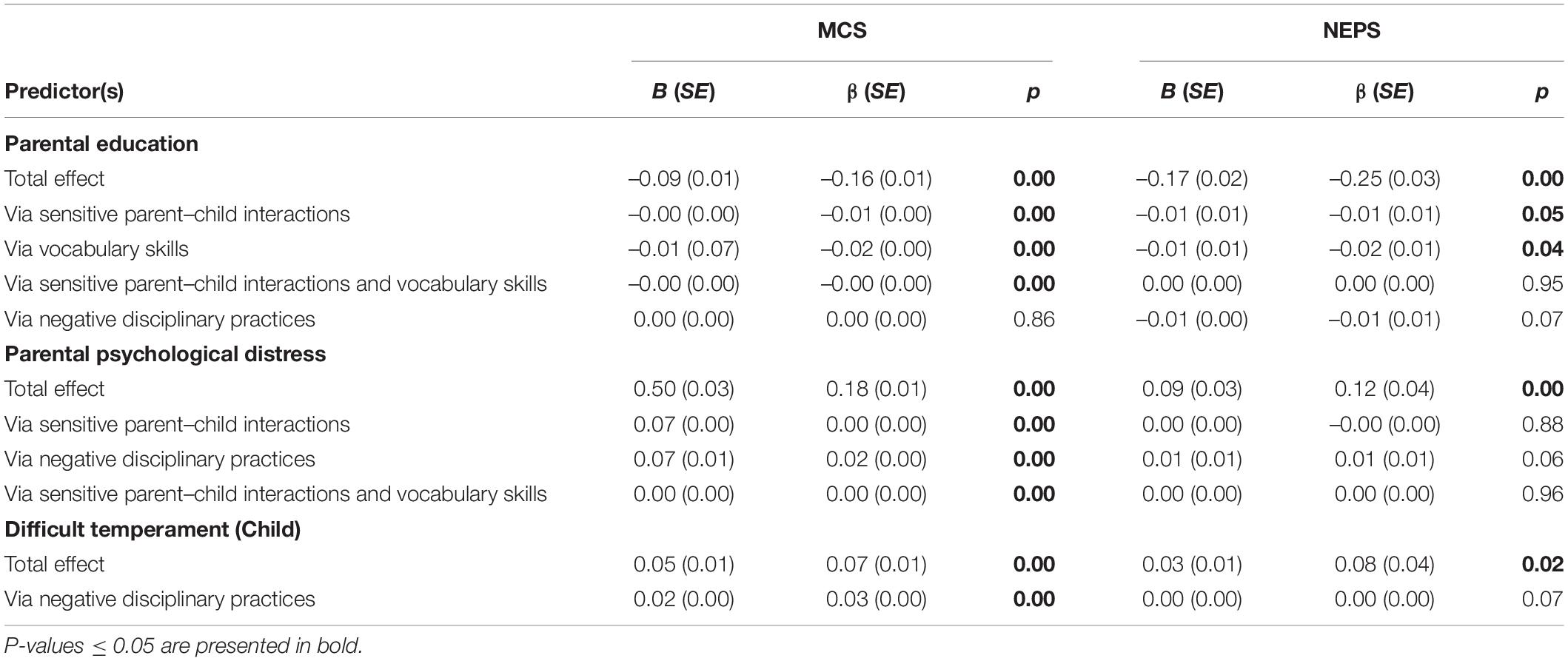
Task: Select the Via vocabulary skills row label
Action: tap(96, 249)
